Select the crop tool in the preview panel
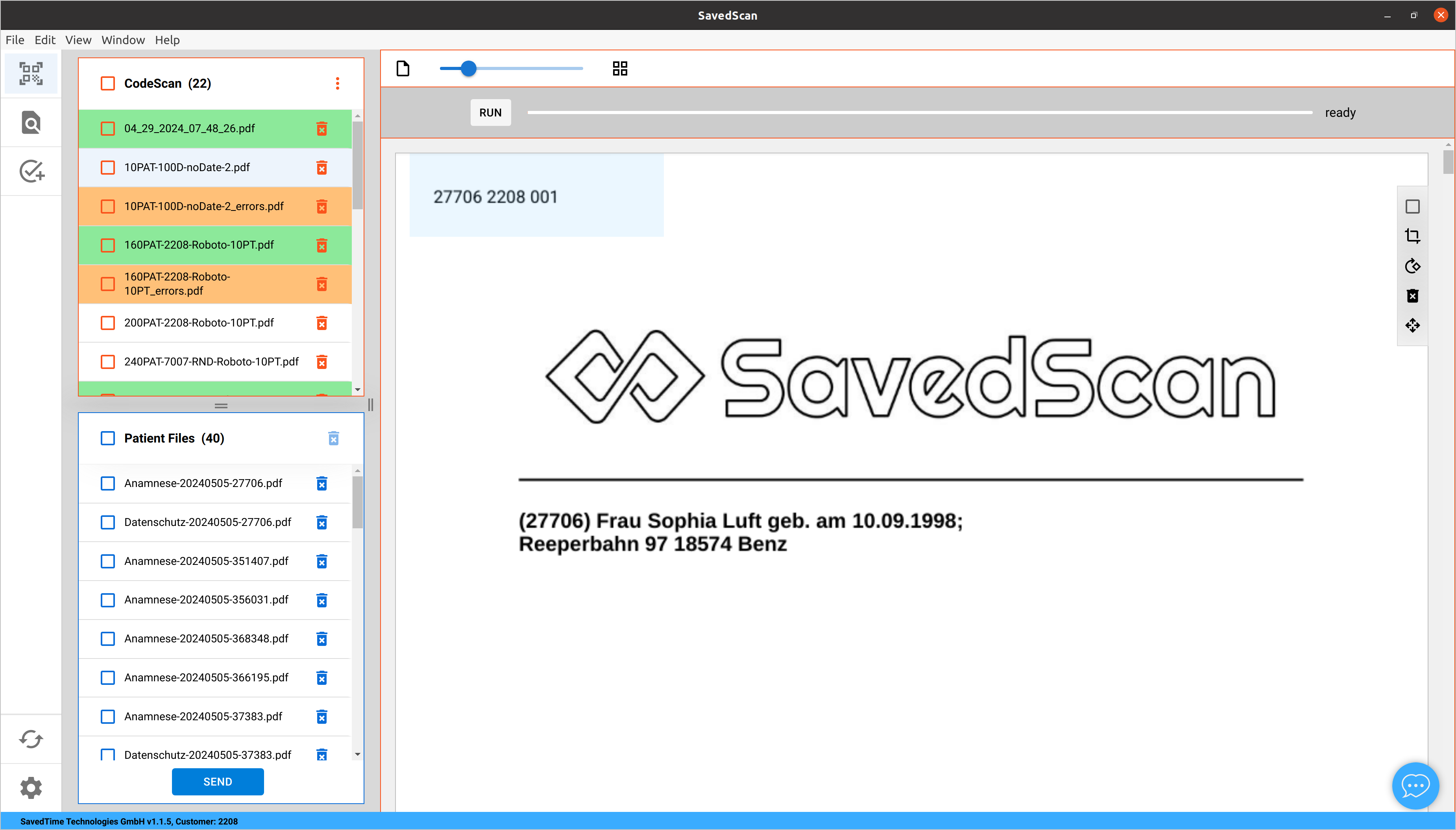Screen dimensions: 1456x830 [x=1413, y=236]
